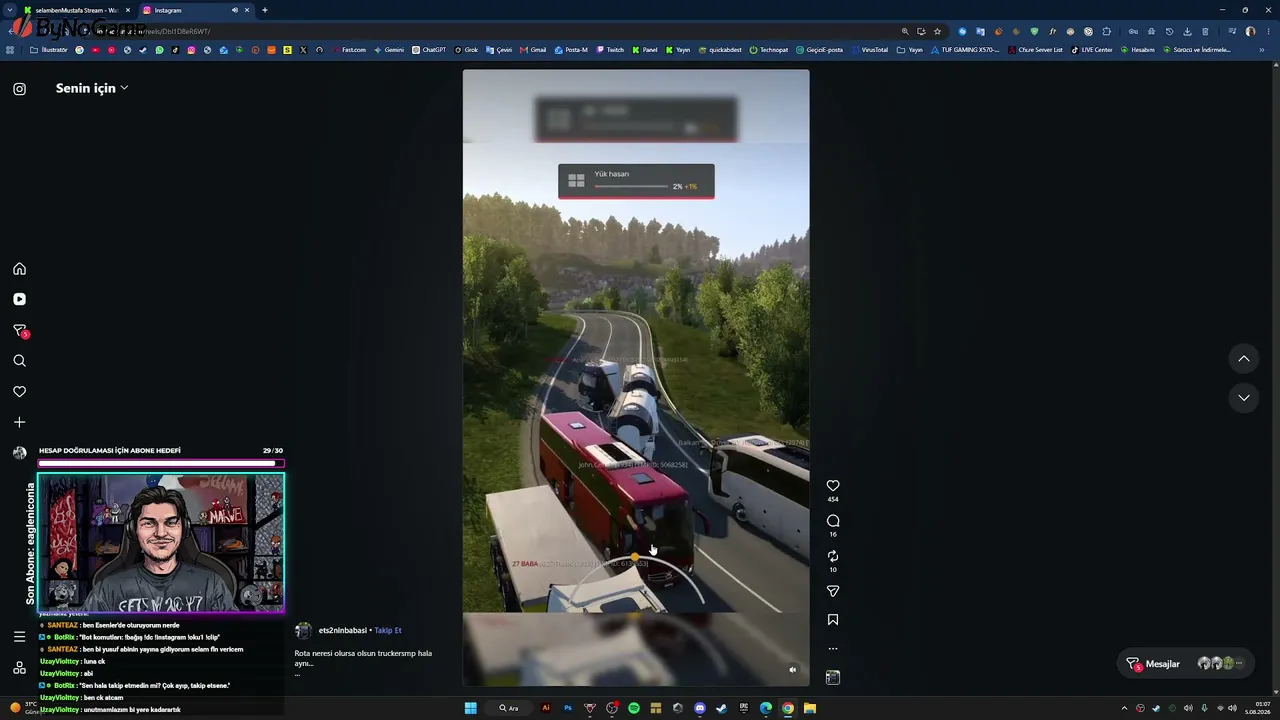Go to next reel arrow

(1244, 398)
